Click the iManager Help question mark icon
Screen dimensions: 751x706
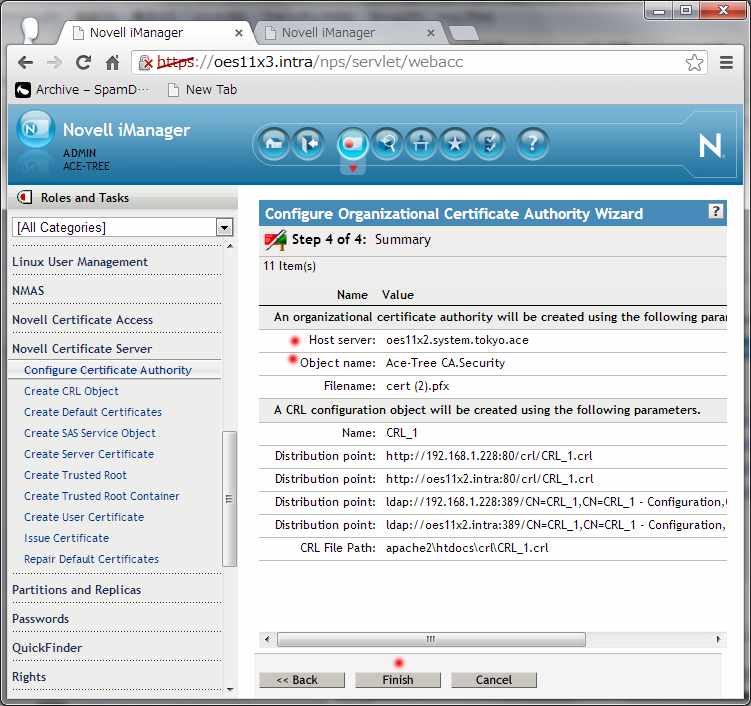tap(532, 143)
